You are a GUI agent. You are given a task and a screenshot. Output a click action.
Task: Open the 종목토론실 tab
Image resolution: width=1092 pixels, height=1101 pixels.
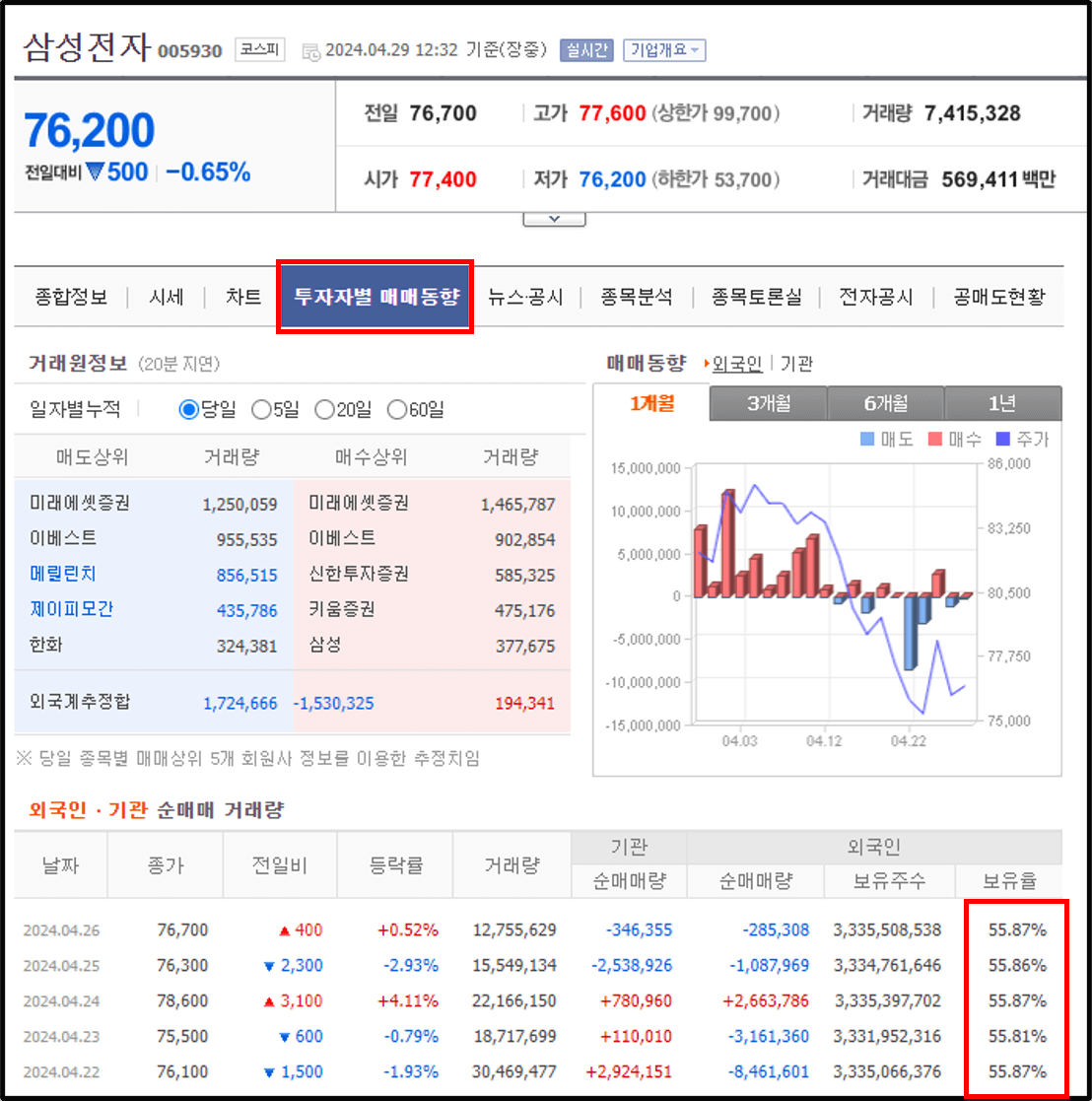755,297
